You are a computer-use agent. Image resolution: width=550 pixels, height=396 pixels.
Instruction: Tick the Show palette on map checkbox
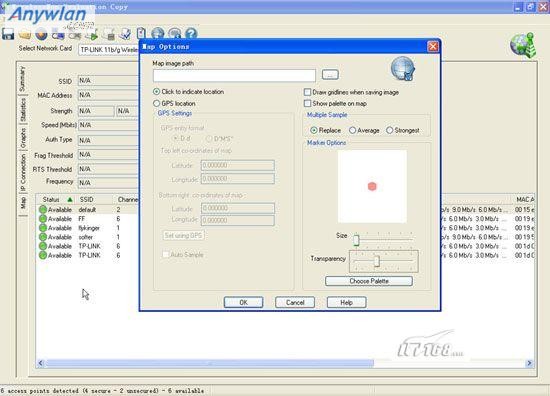click(307, 103)
